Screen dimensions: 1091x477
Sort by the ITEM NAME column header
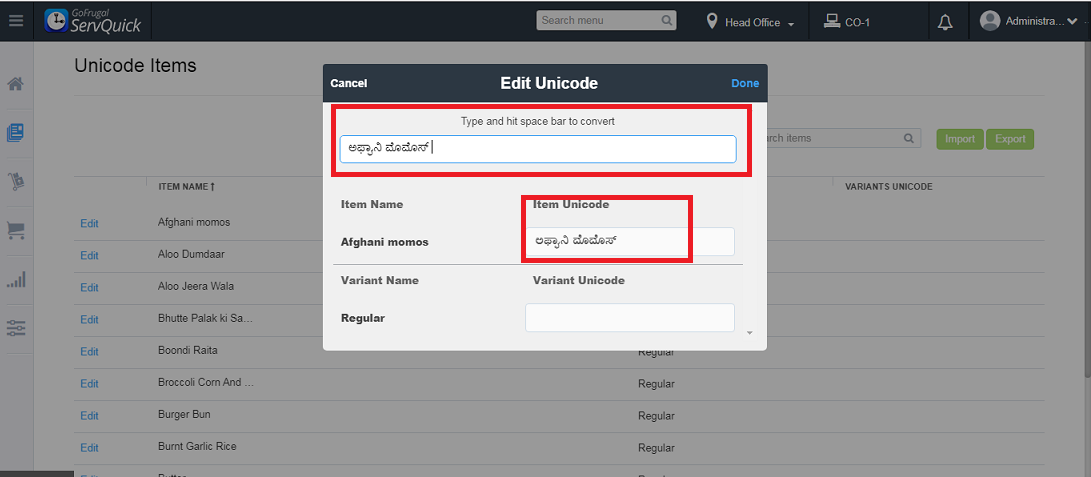[187, 186]
